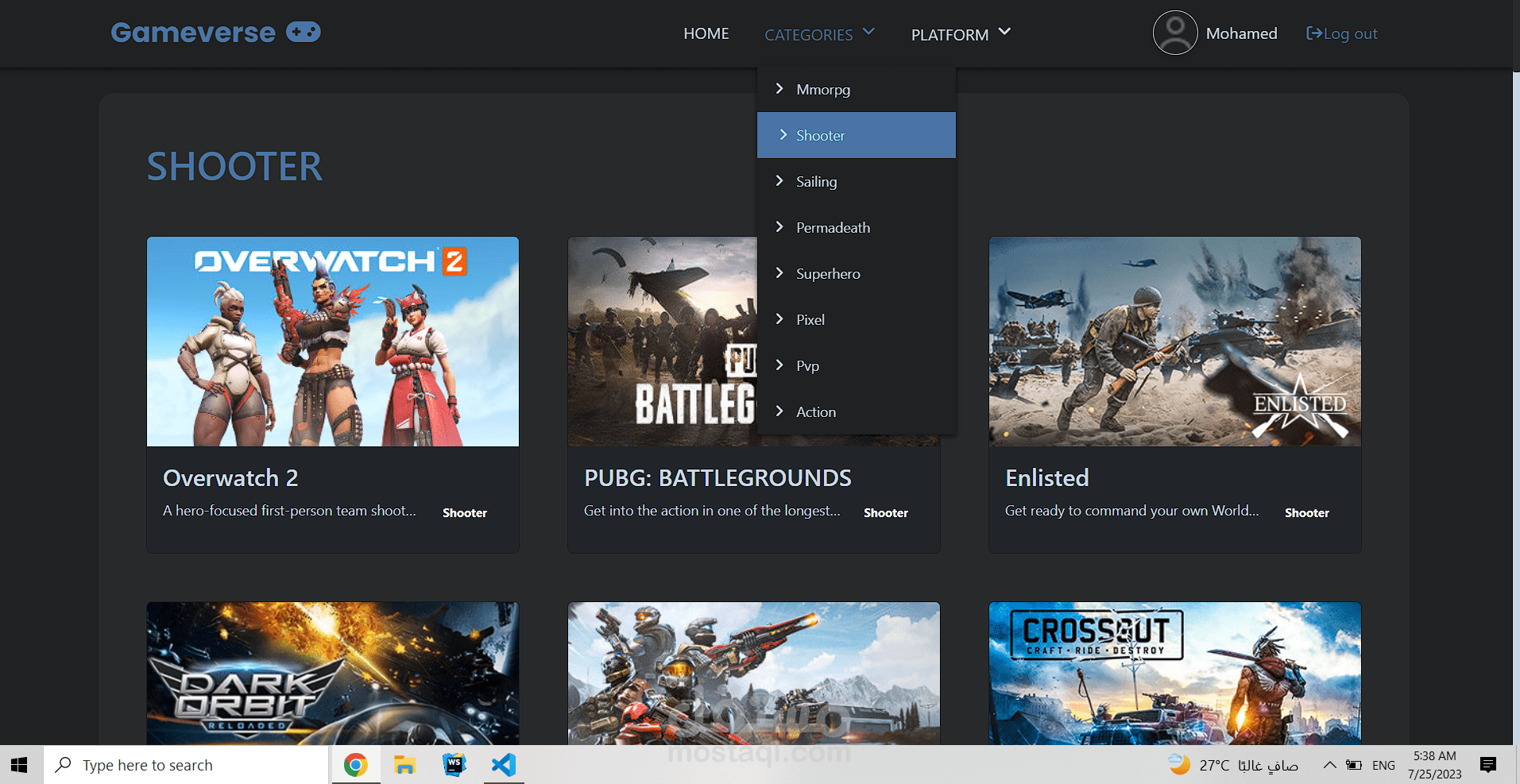Click the PUBG description text
The image size is (1520, 784).
712,511
